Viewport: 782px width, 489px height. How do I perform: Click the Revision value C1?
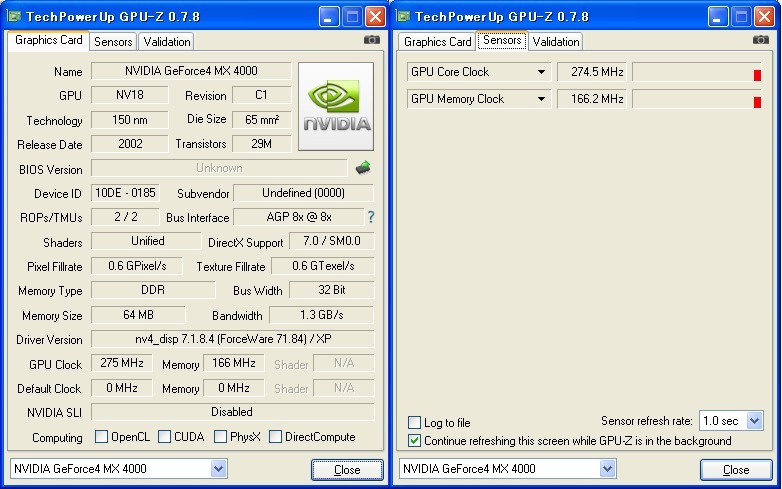(x=262, y=95)
